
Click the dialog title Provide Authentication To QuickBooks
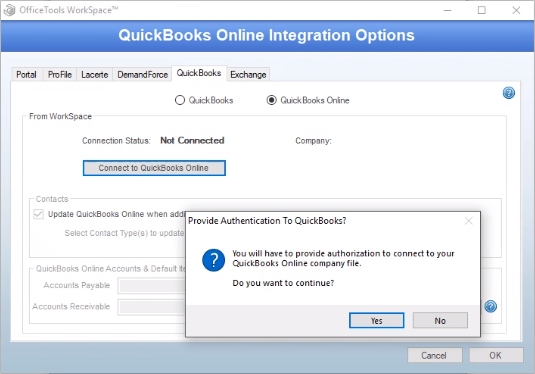(267, 221)
